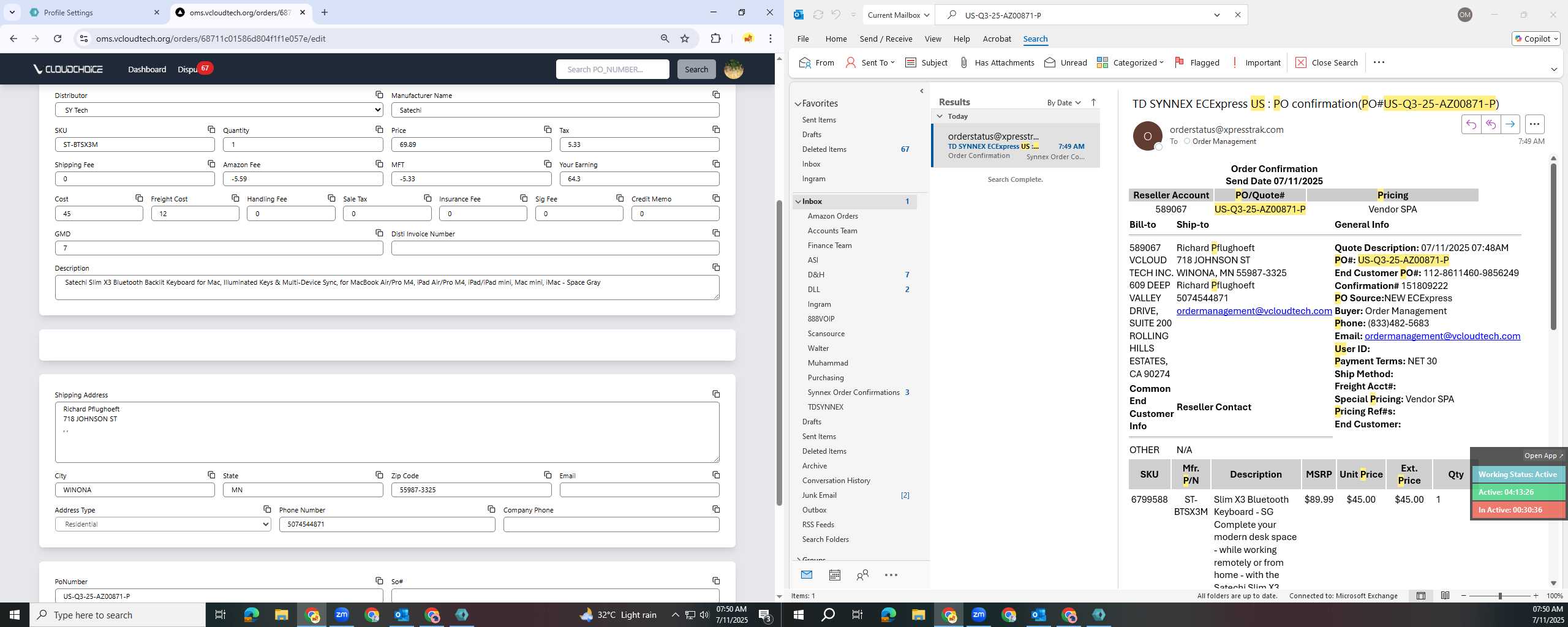Click Open App on the status widget
This screenshot has width=1568, height=627.
tap(1543, 456)
